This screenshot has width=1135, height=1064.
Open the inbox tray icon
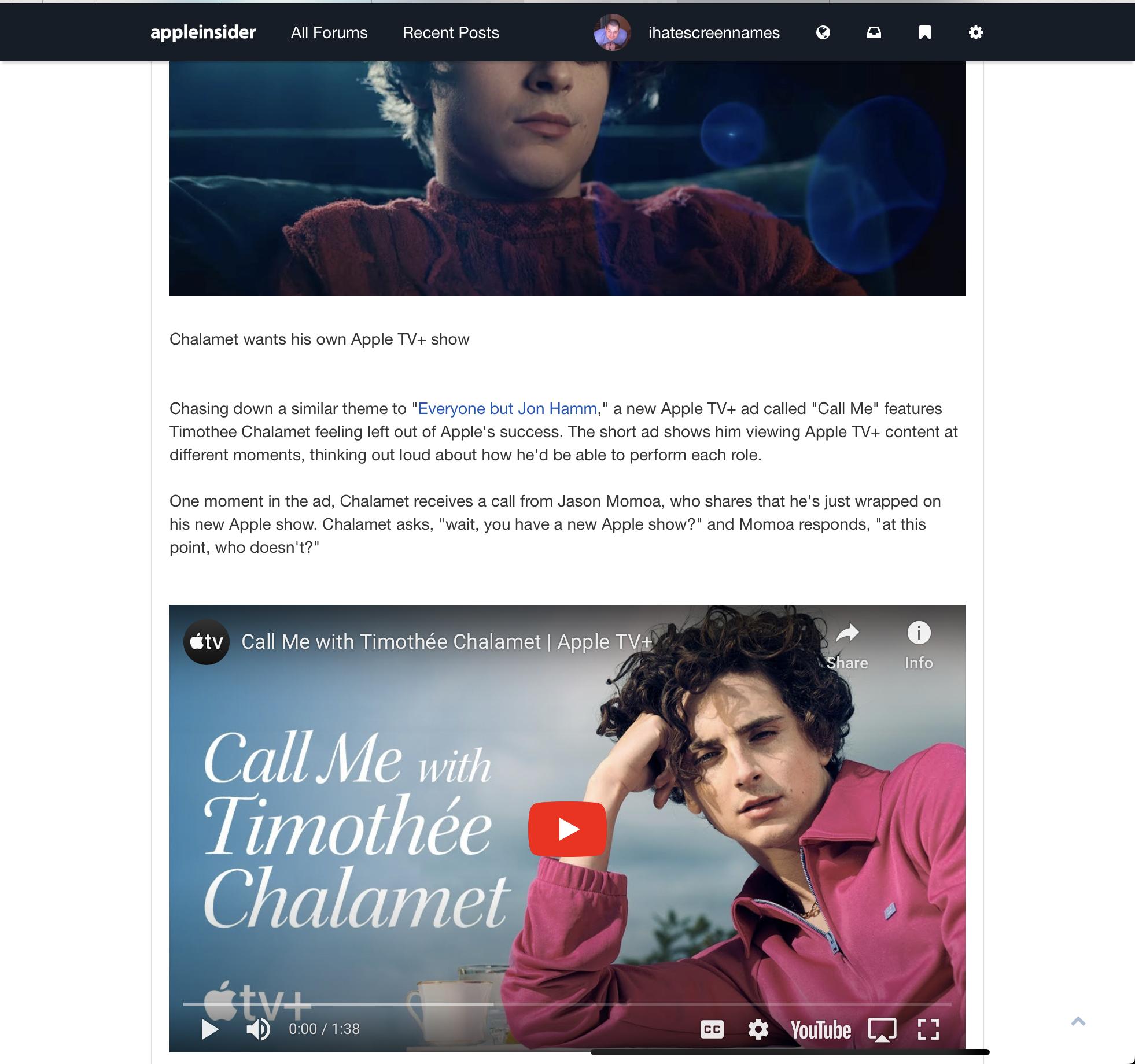pos(874,32)
